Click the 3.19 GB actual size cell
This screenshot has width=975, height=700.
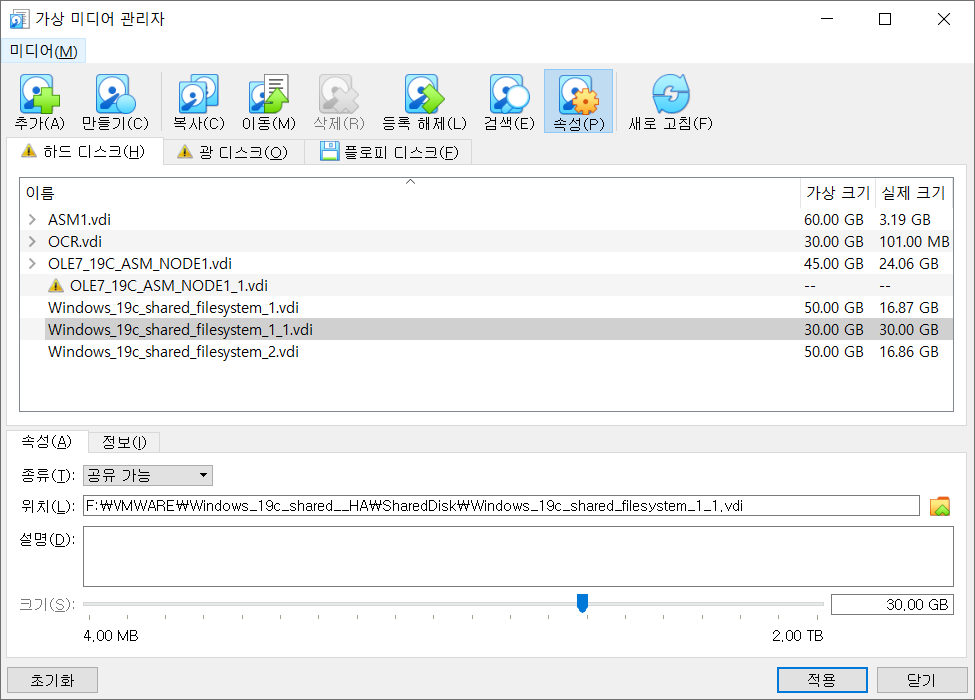pos(905,219)
